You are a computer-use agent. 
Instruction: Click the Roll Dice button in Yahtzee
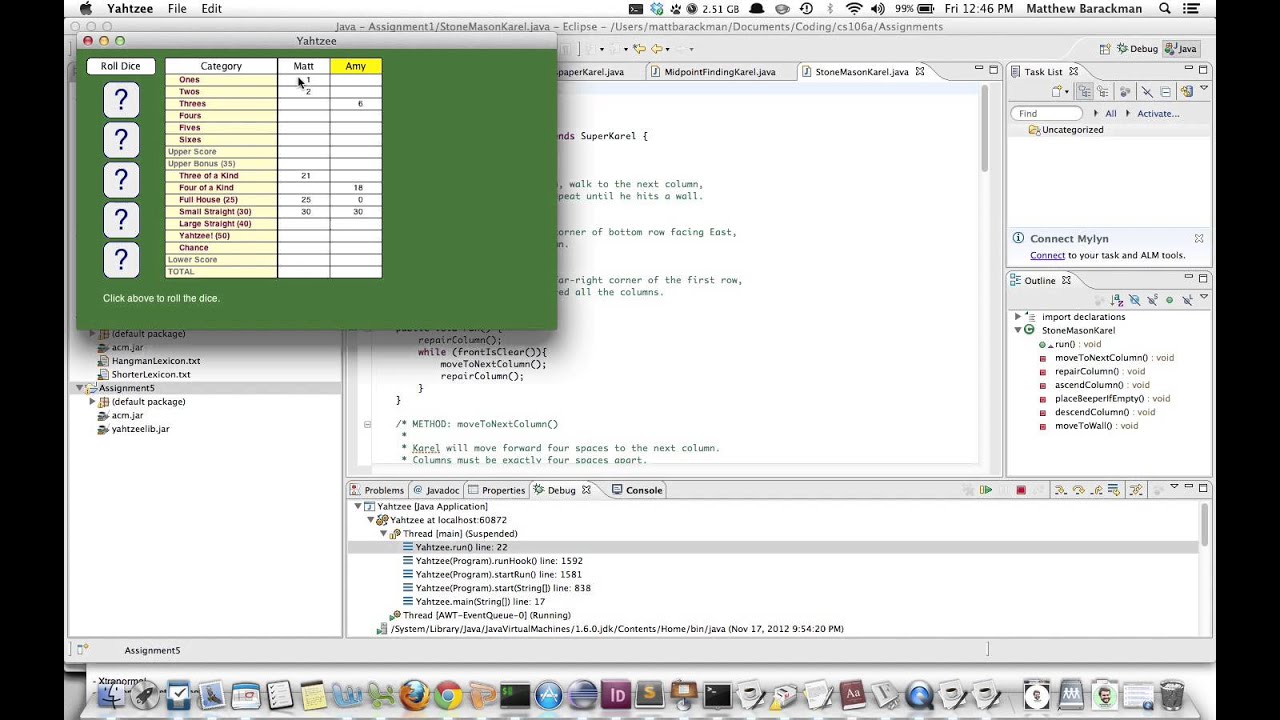tap(121, 66)
